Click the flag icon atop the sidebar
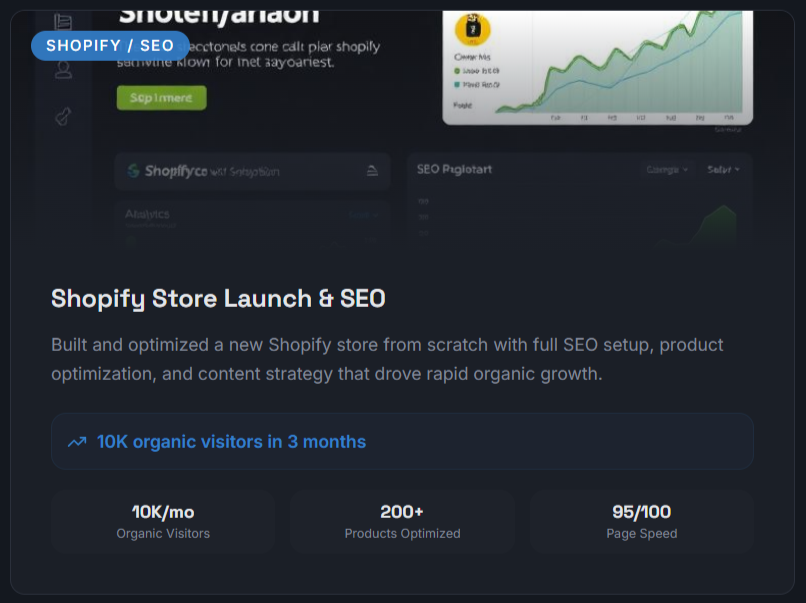This screenshot has width=806, height=603. click(63, 22)
